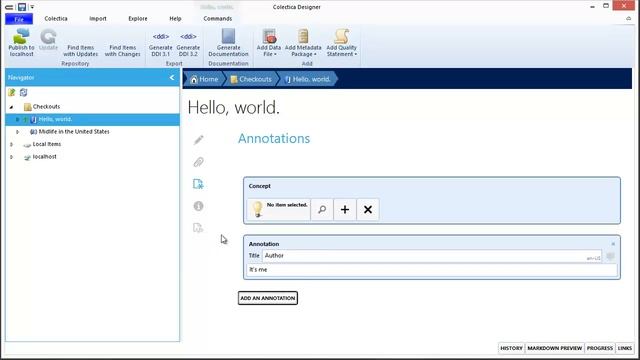The image size is (640, 360).
Task: Collapse the ribbon with arrow icon
Action: [628, 19]
